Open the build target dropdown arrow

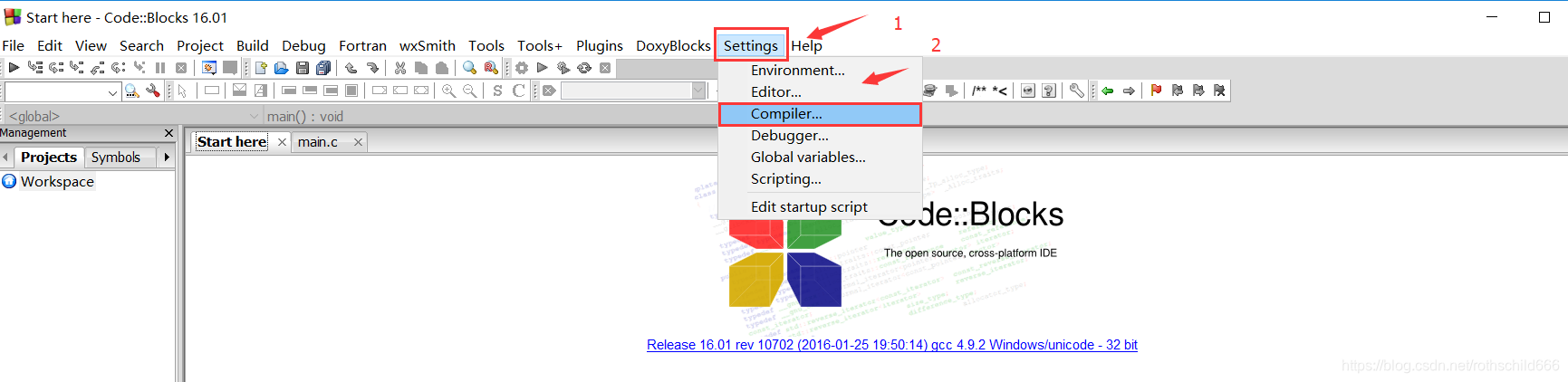click(x=698, y=91)
